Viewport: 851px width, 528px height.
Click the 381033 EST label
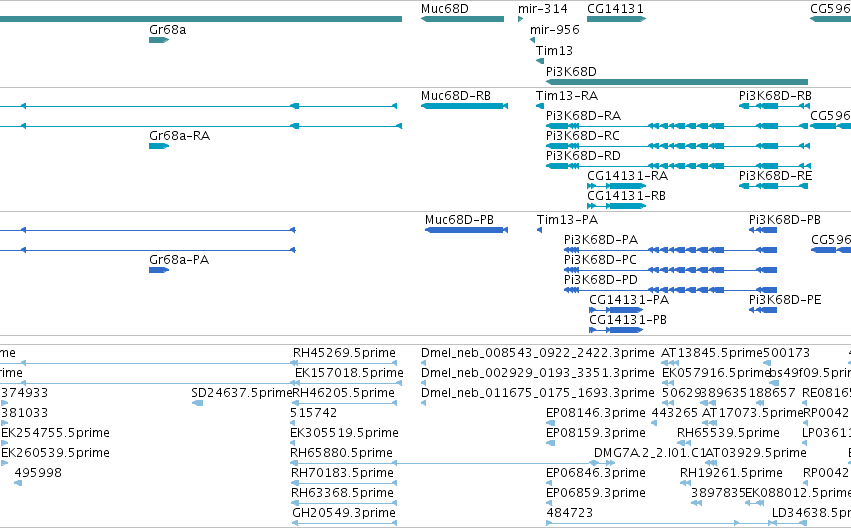(24, 413)
